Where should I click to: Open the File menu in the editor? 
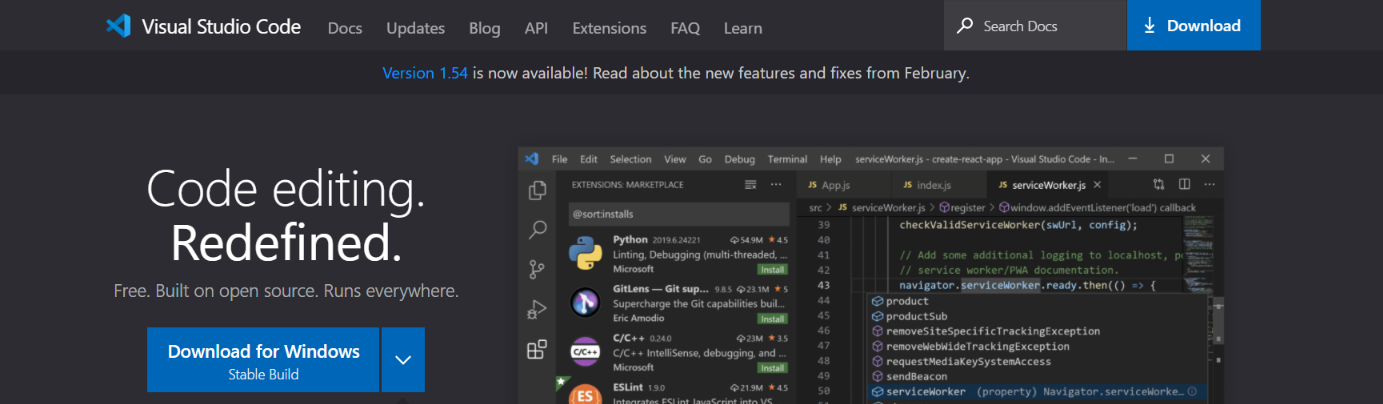click(x=560, y=159)
